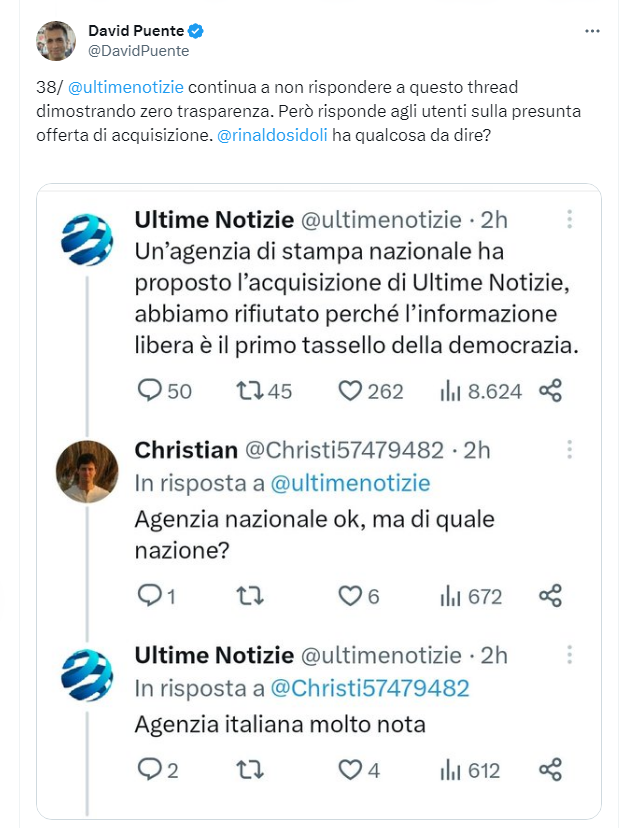Reply to the 'Agenzia italiana molto nota' post
The width and height of the screenshot is (638, 828).
(149, 769)
